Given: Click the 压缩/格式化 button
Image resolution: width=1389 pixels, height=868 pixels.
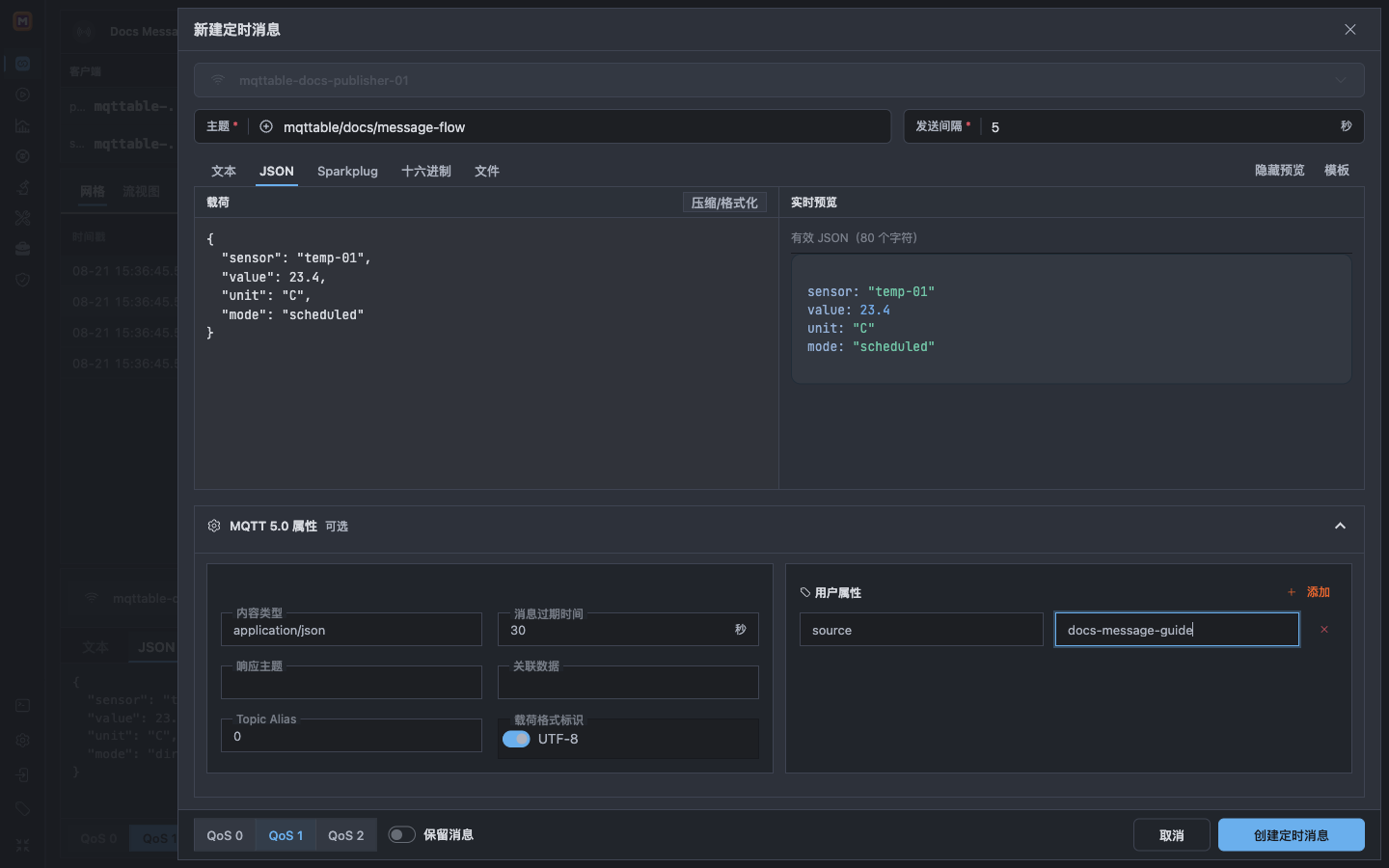Looking at the screenshot, I should coord(724,203).
